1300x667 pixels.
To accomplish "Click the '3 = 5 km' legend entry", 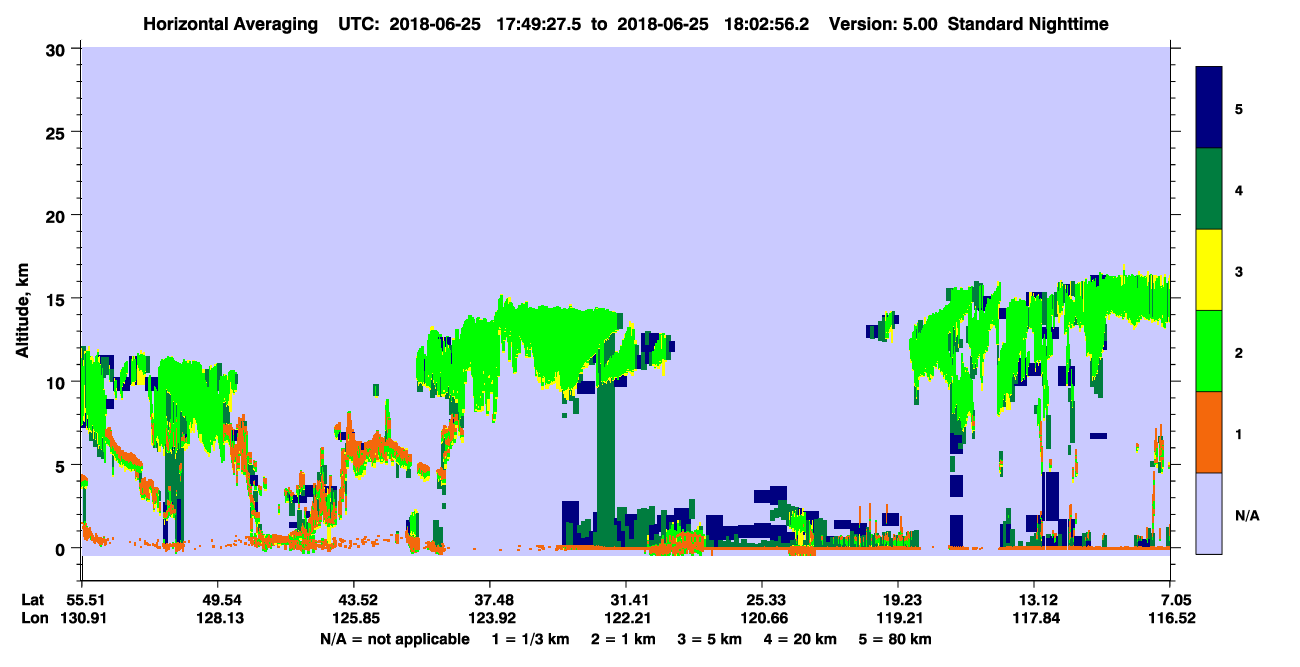I will point(711,639).
